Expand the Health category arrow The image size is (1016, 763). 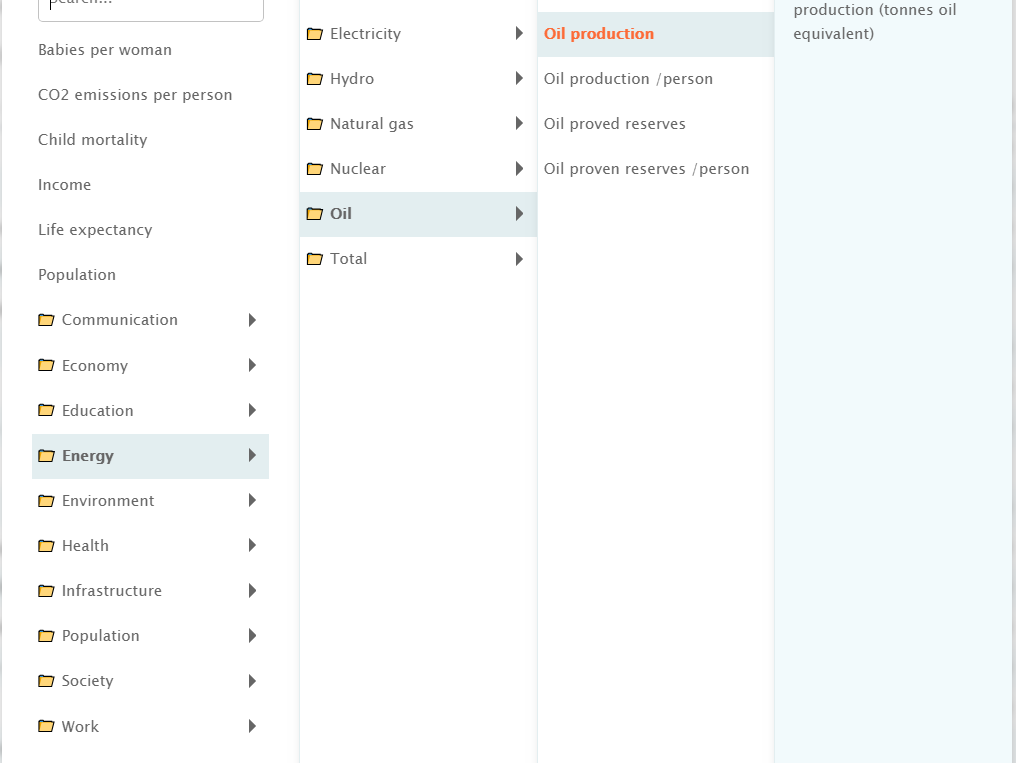coord(253,545)
